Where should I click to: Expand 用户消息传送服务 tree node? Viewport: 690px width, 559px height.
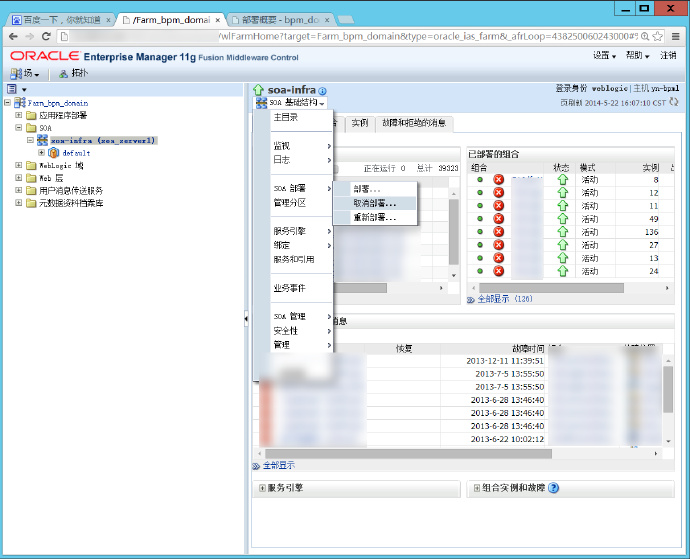[18, 190]
